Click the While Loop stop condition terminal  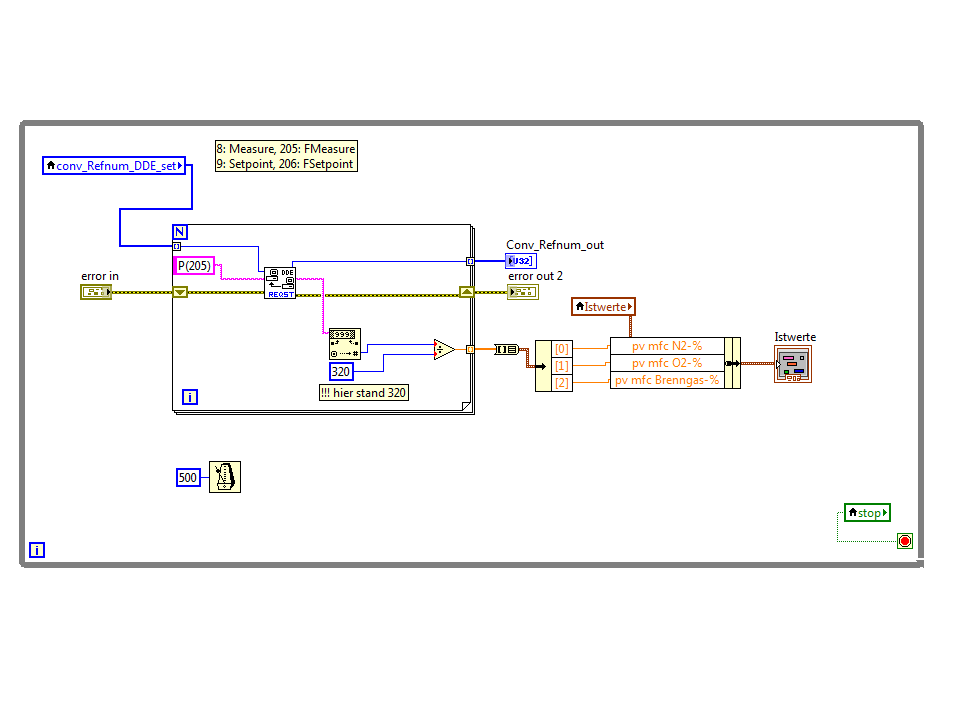pos(904,541)
